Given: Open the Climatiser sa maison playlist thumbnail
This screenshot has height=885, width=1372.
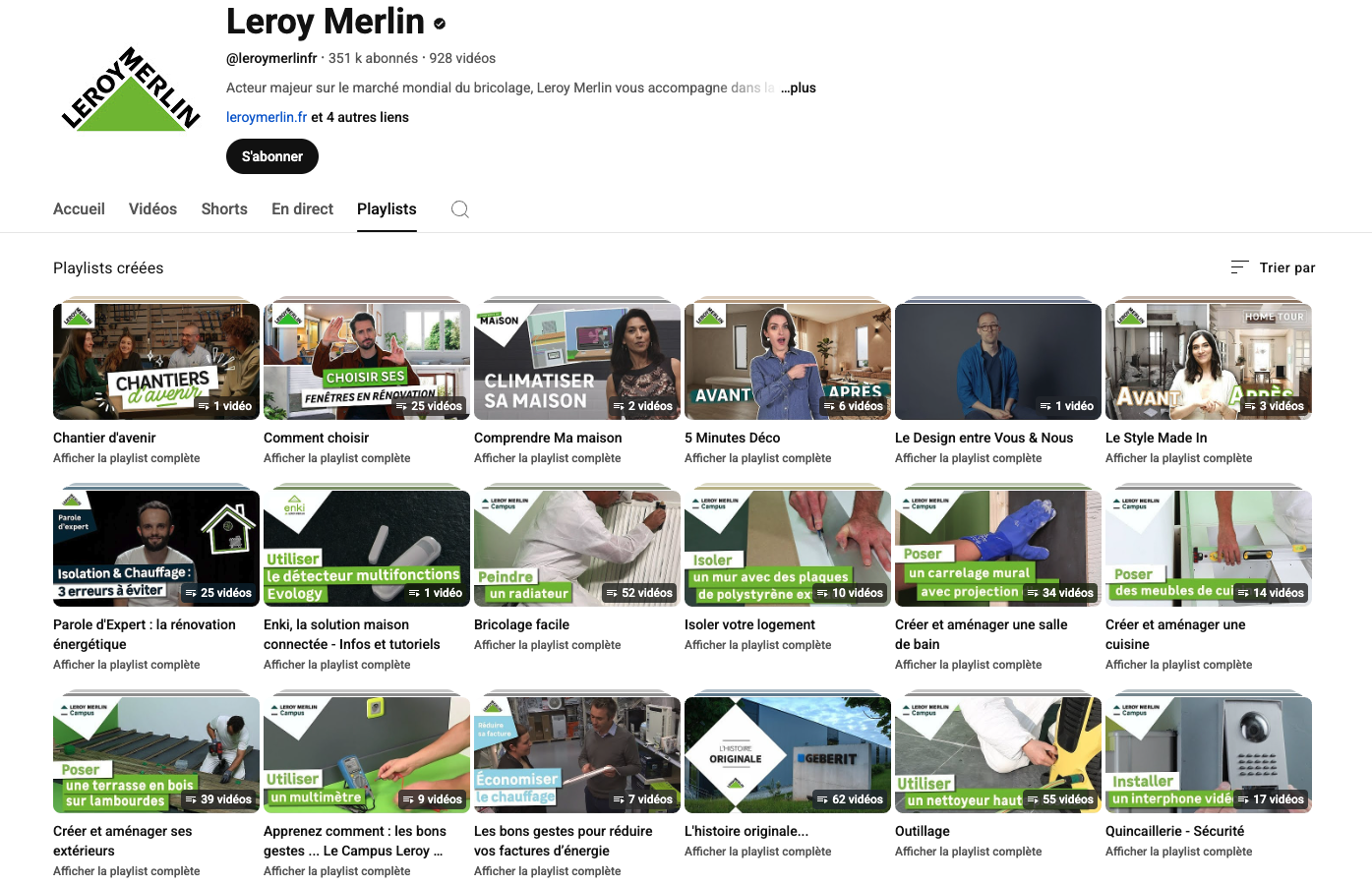Looking at the screenshot, I should click(577, 362).
